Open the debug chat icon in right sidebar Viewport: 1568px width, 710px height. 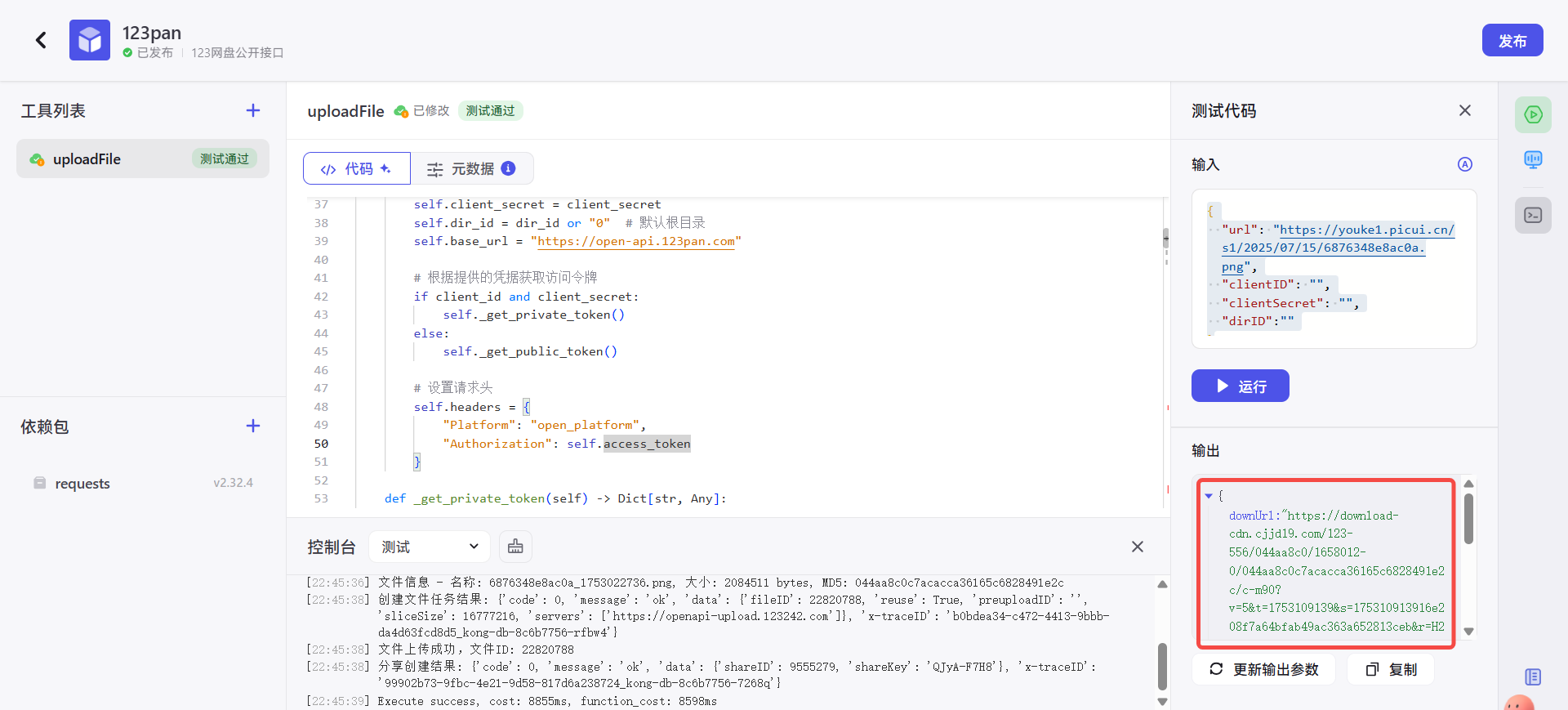pos(1534,159)
